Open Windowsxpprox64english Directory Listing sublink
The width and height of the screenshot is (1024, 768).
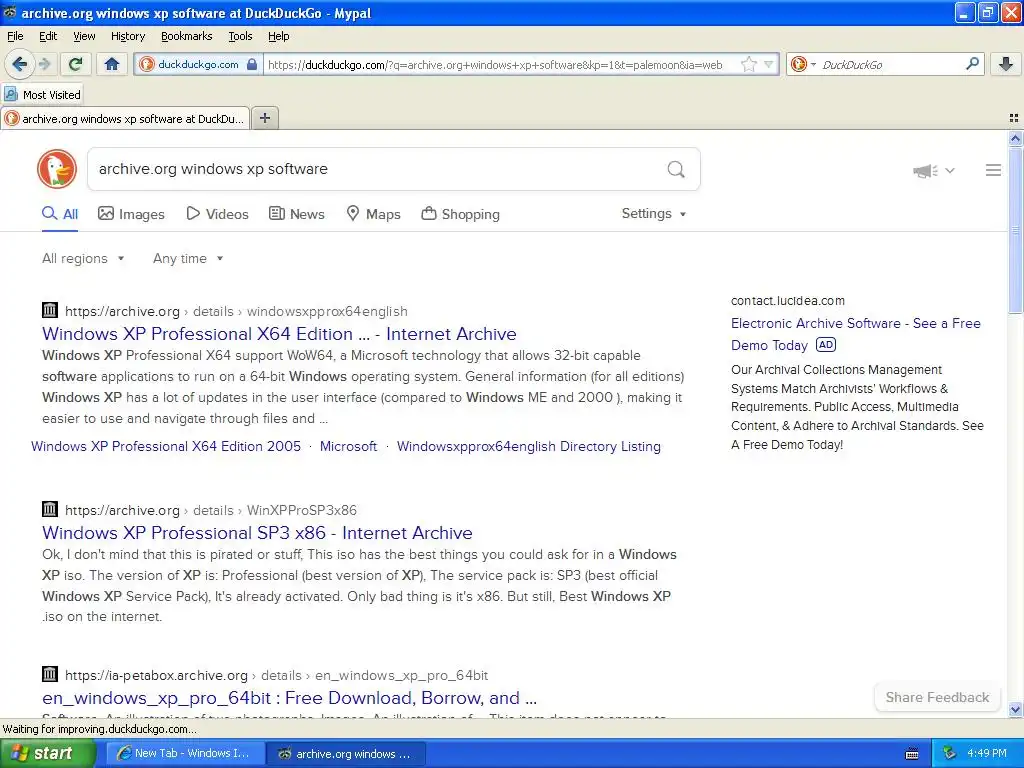(x=529, y=447)
